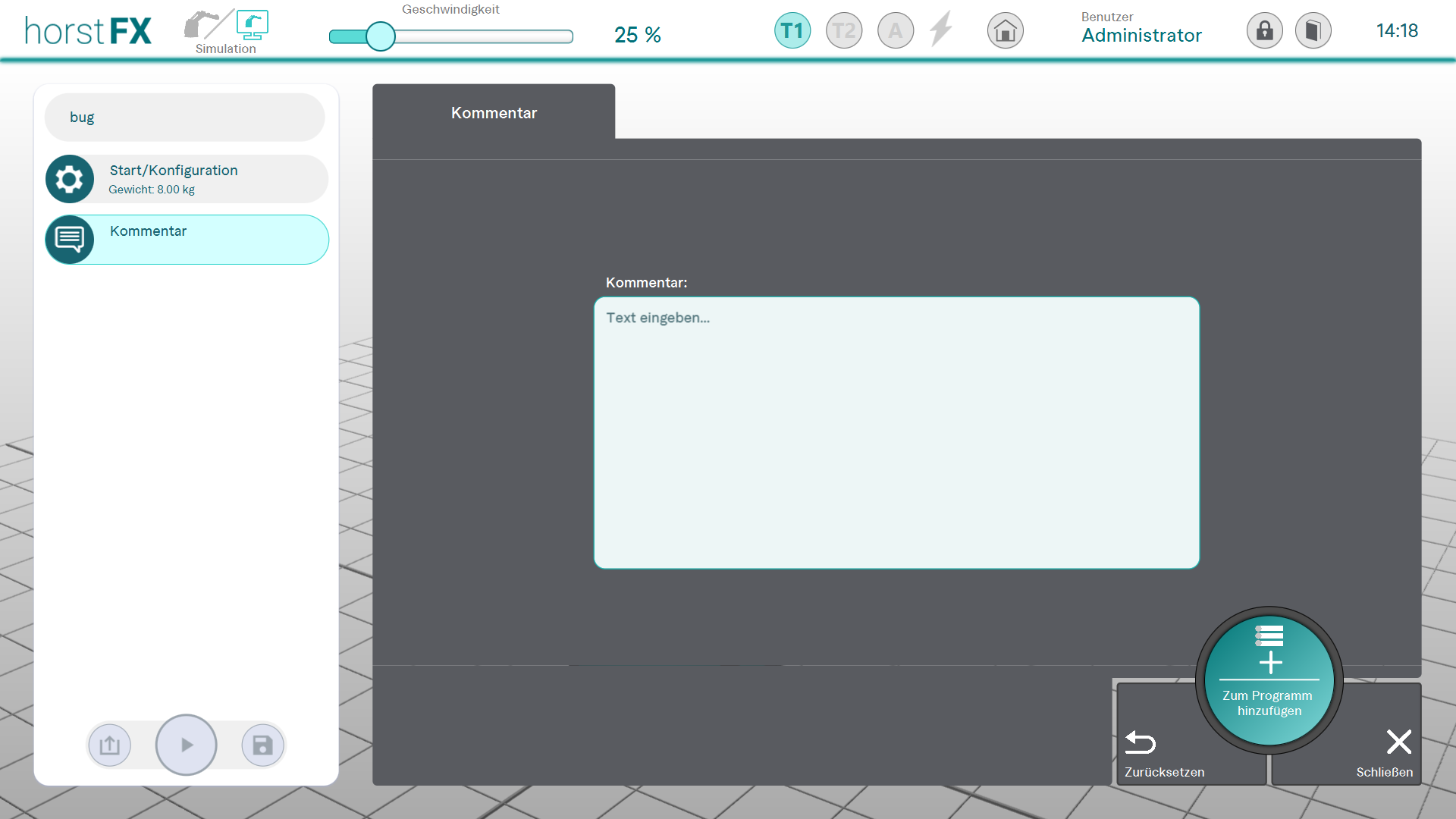Click the Zurücksetzen button
This screenshot has height=819, width=1456.
coord(1164,753)
